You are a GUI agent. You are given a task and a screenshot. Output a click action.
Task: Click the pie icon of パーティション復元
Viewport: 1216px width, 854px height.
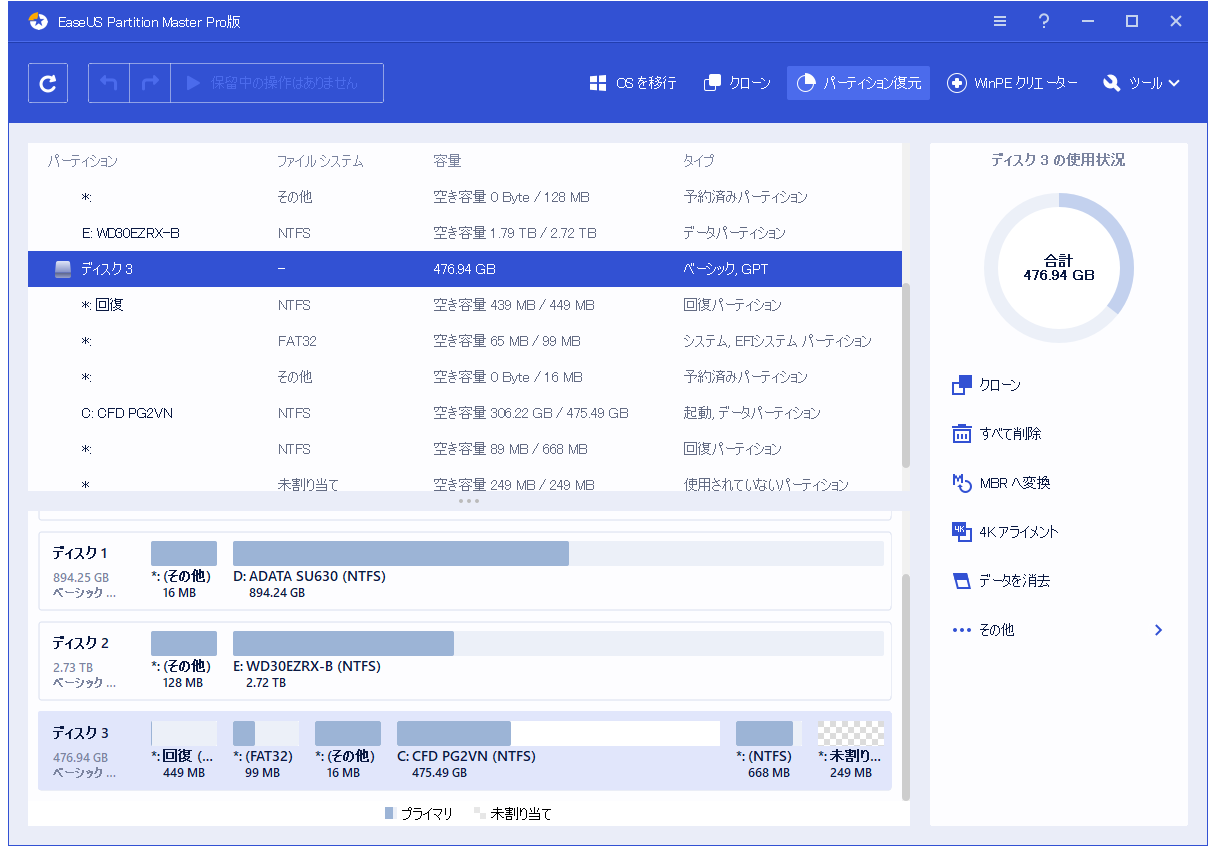(x=806, y=83)
